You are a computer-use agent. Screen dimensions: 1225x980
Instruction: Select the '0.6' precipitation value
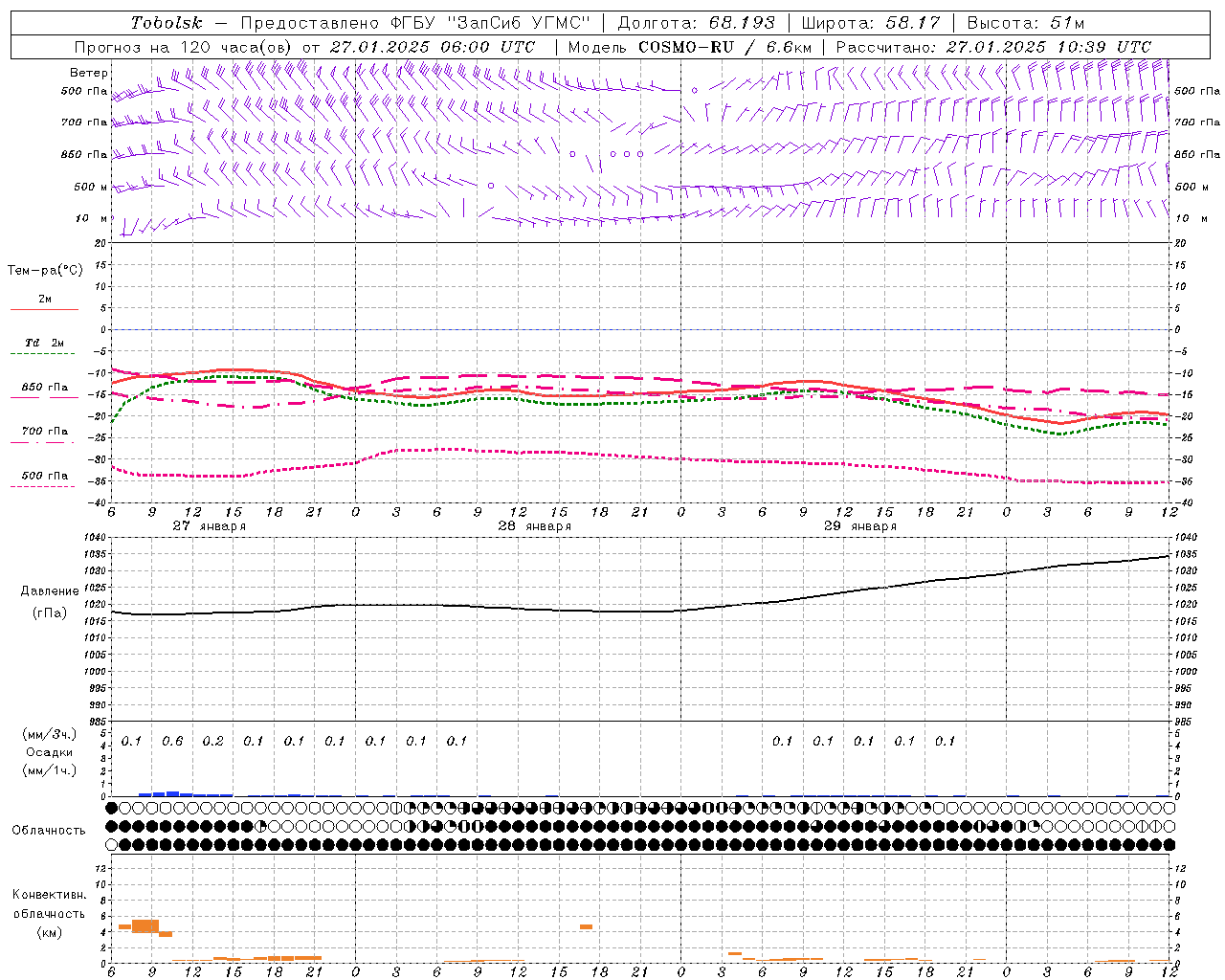tap(172, 741)
